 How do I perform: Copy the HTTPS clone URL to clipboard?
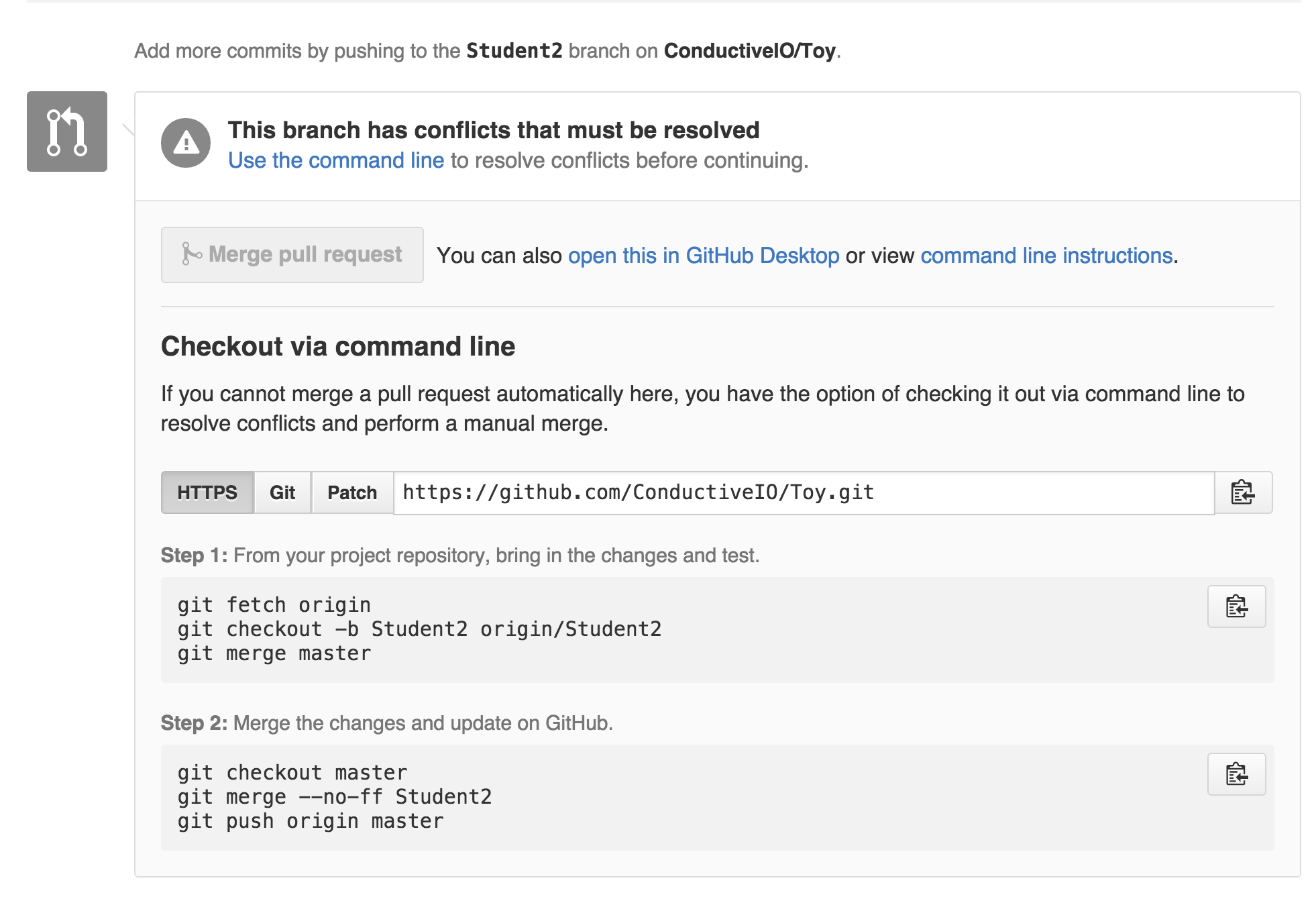pos(1243,492)
